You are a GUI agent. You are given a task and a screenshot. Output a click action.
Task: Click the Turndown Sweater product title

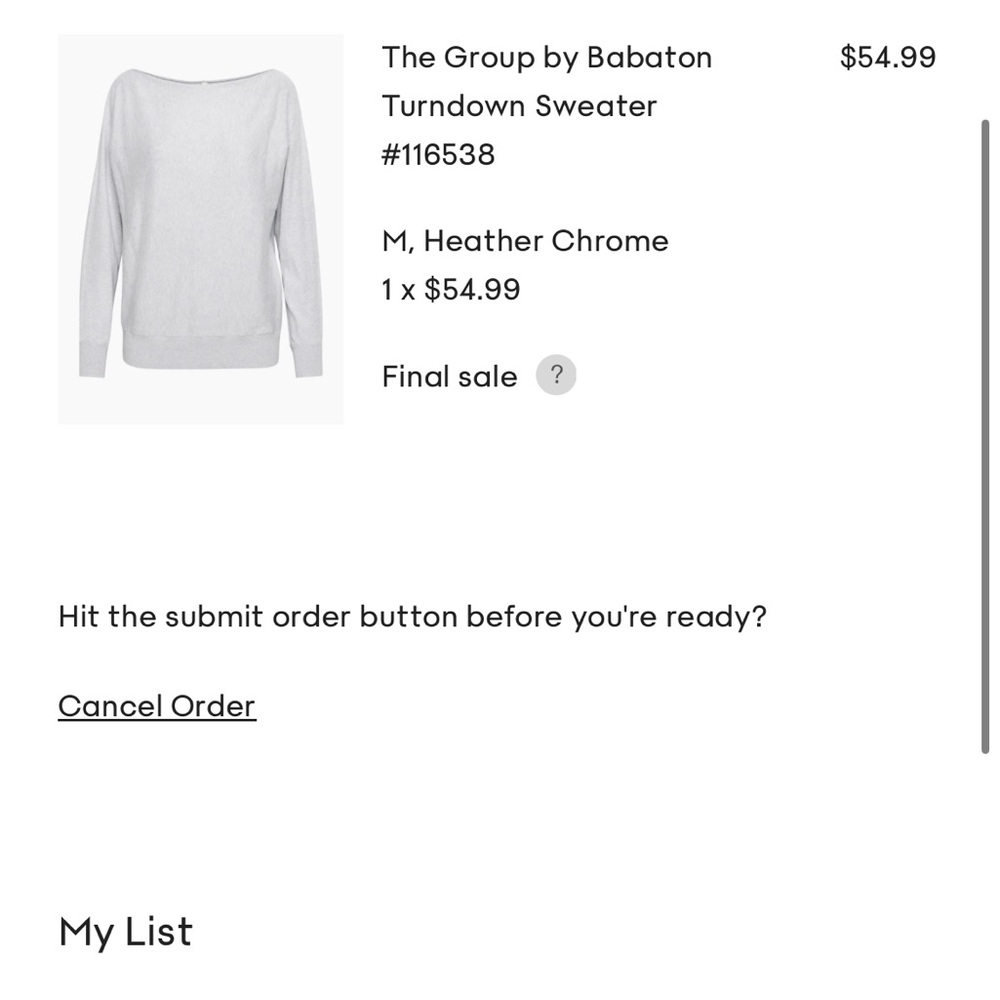[518, 106]
